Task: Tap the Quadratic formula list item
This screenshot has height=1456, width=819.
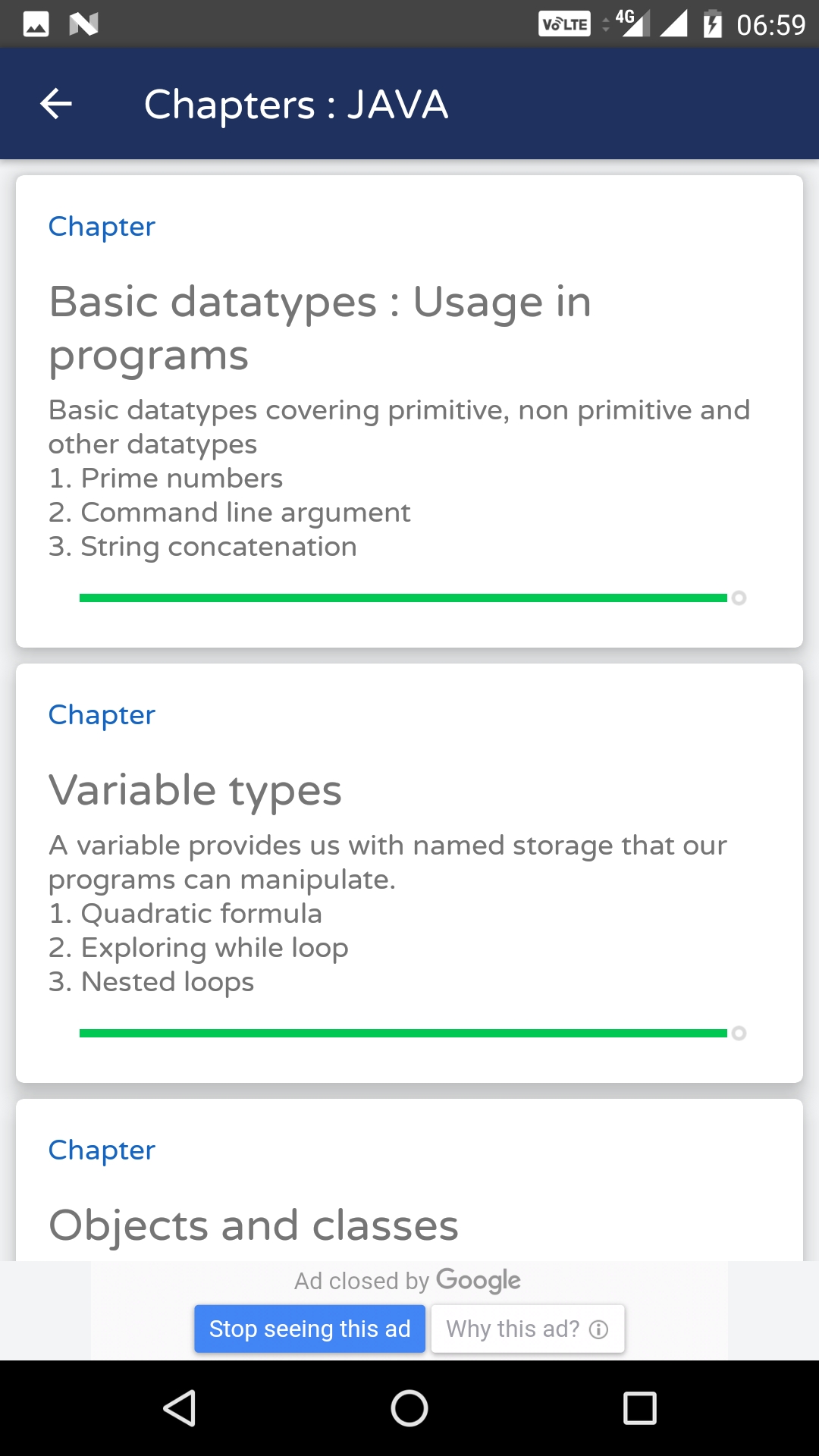Action: point(186,914)
